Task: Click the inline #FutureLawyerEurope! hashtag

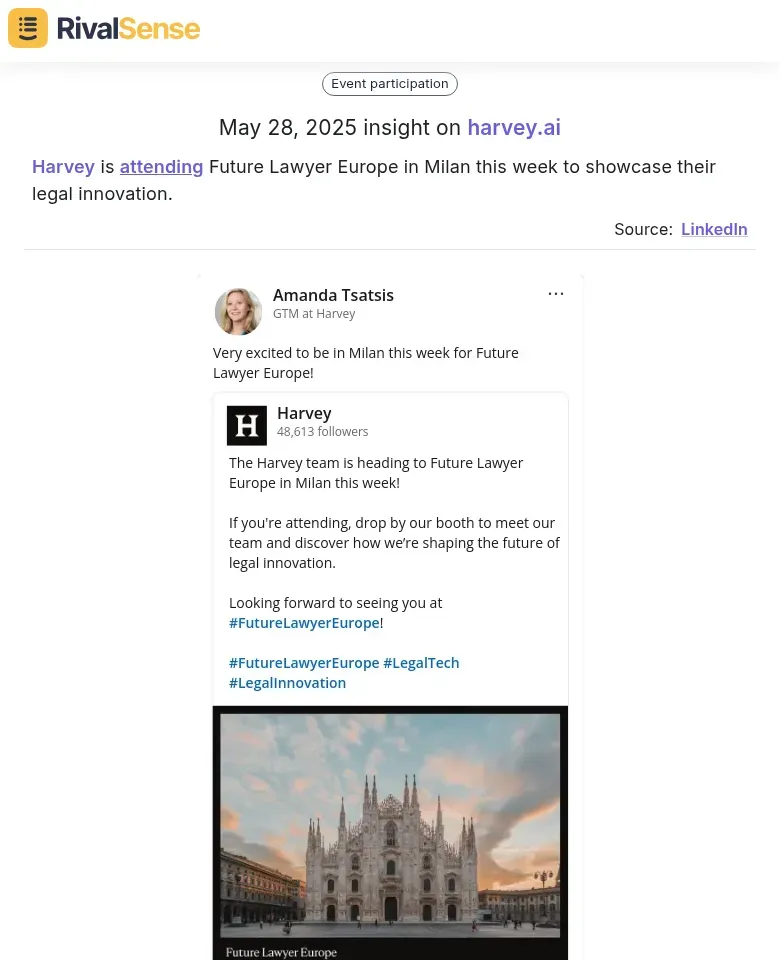Action: [306, 623]
